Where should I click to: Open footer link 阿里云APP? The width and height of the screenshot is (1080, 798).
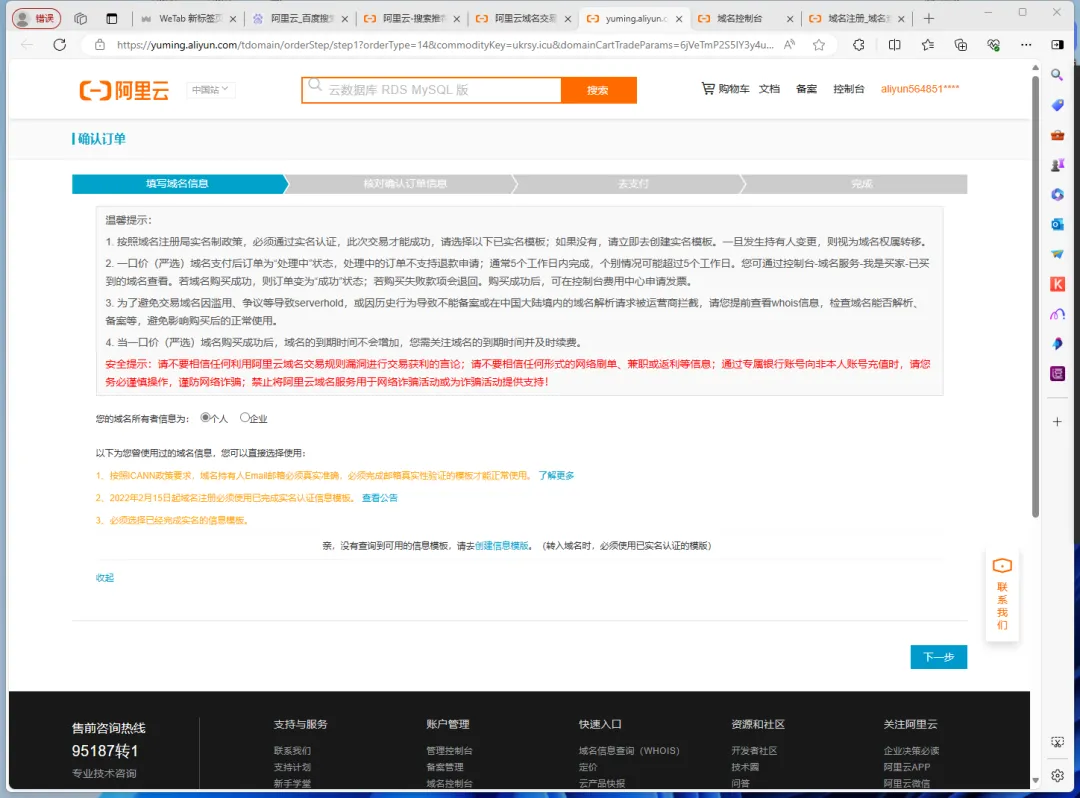click(x=906, y=767)
